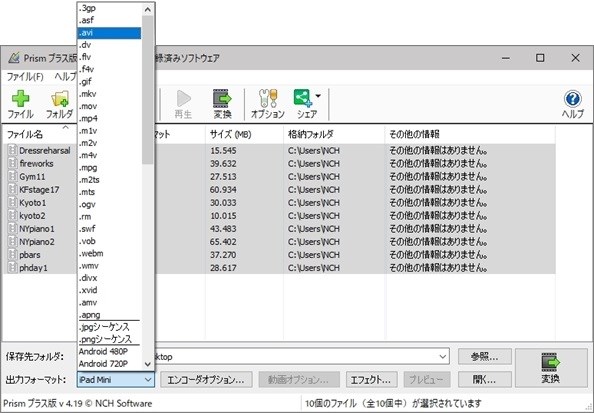The width and height of the screenshot is (594, 413).
Task: Click the green plus Add File icon
Action: (20, 99)
